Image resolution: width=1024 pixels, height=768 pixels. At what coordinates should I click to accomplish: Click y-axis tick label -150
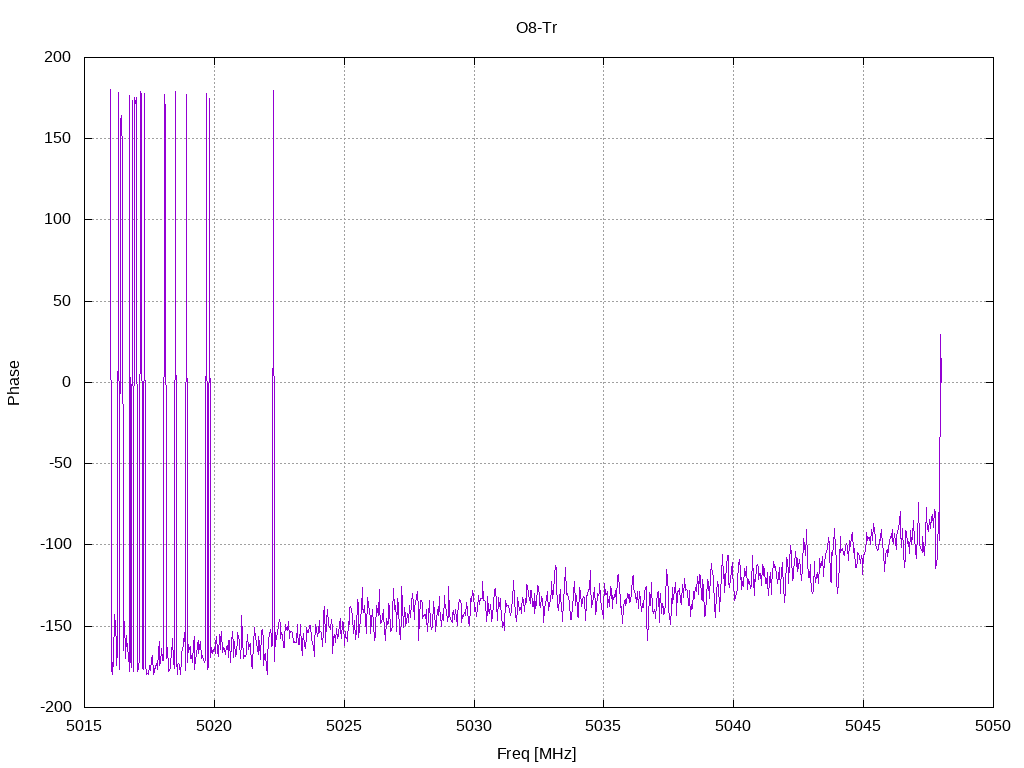tap(56, 626)
